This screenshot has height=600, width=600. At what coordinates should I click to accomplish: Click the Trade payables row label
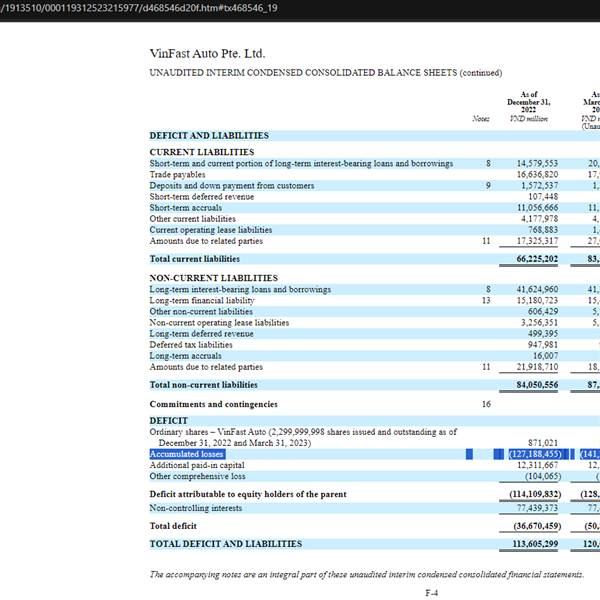click(x=177, y=174)
